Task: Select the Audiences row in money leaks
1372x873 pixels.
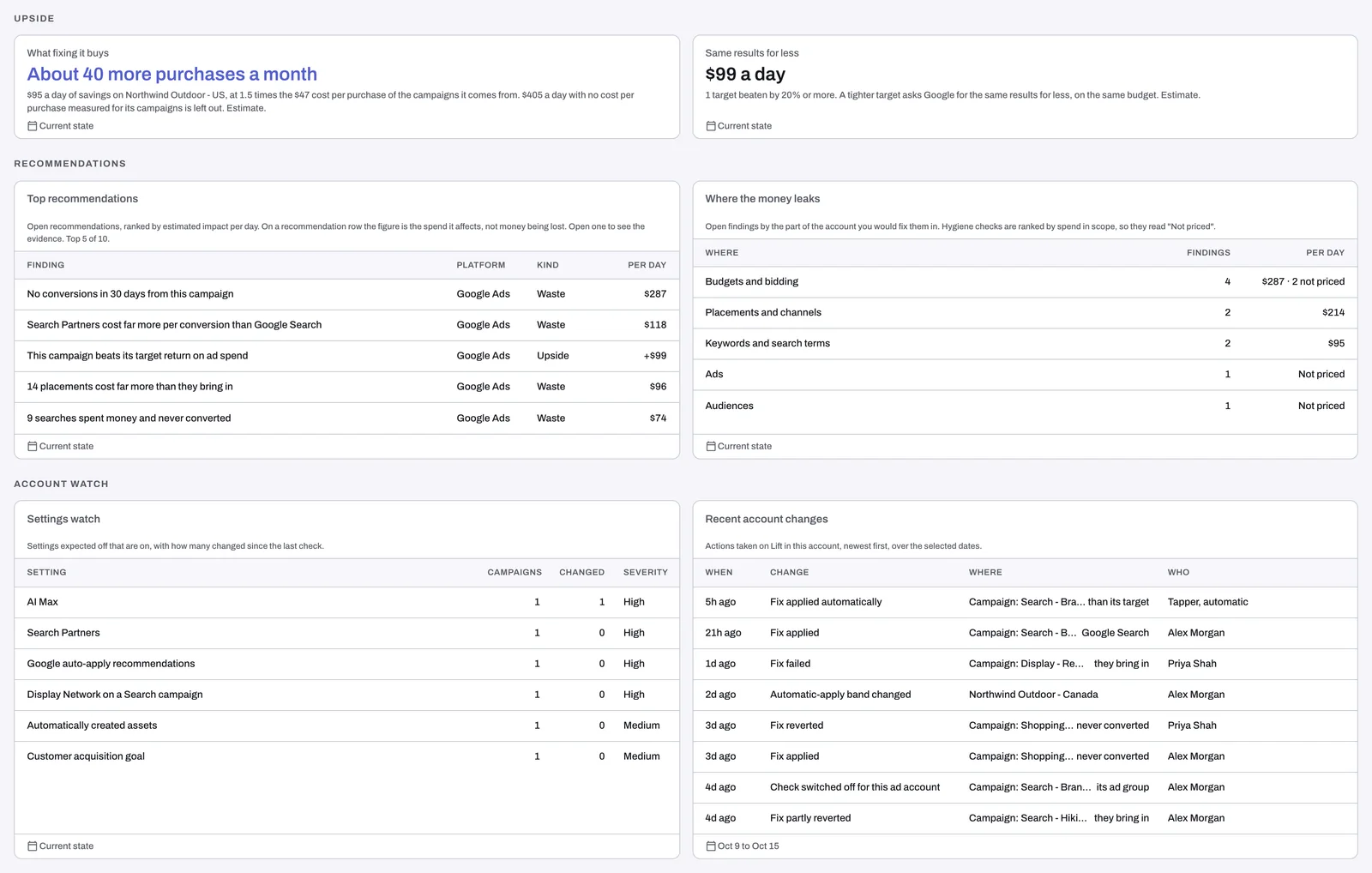Action: click(1025, 406)
